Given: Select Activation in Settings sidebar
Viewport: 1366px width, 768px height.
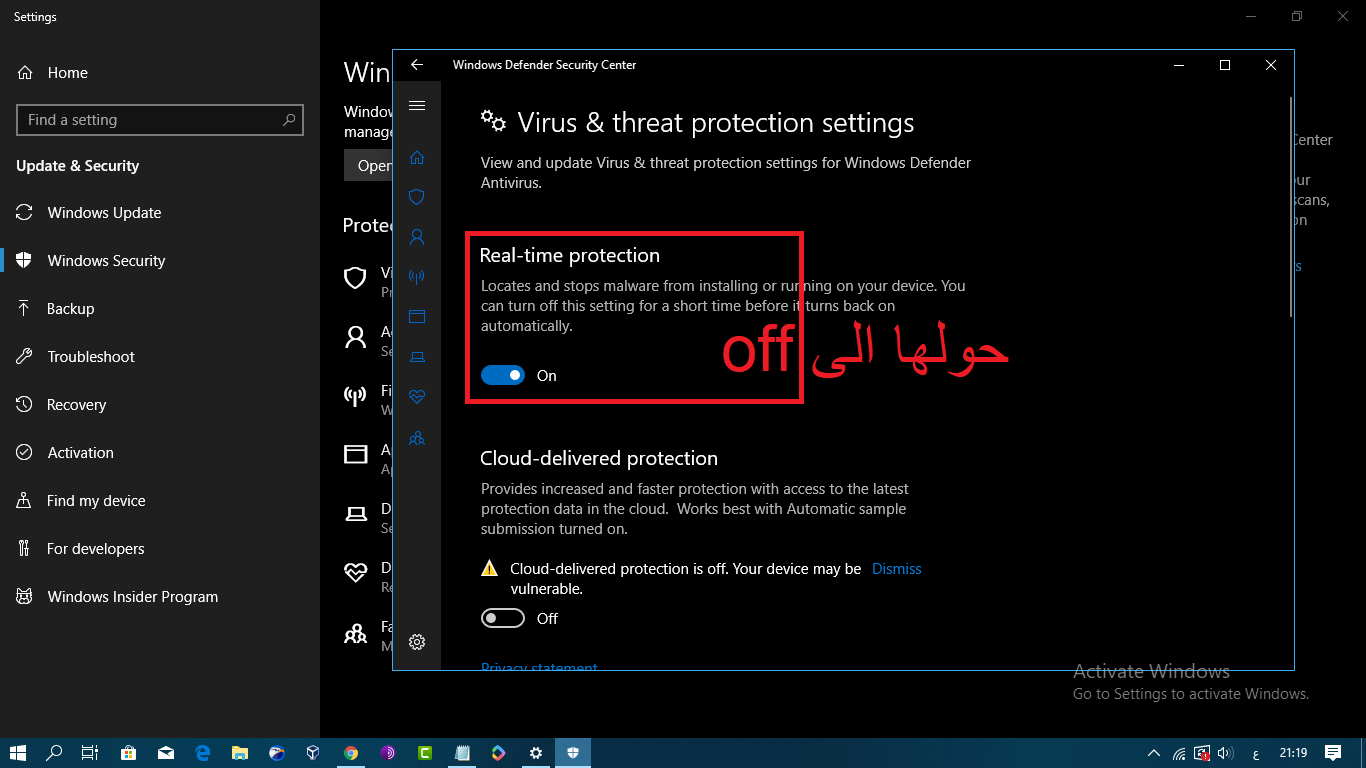Looking at the screenshot, I should (160, 453).
